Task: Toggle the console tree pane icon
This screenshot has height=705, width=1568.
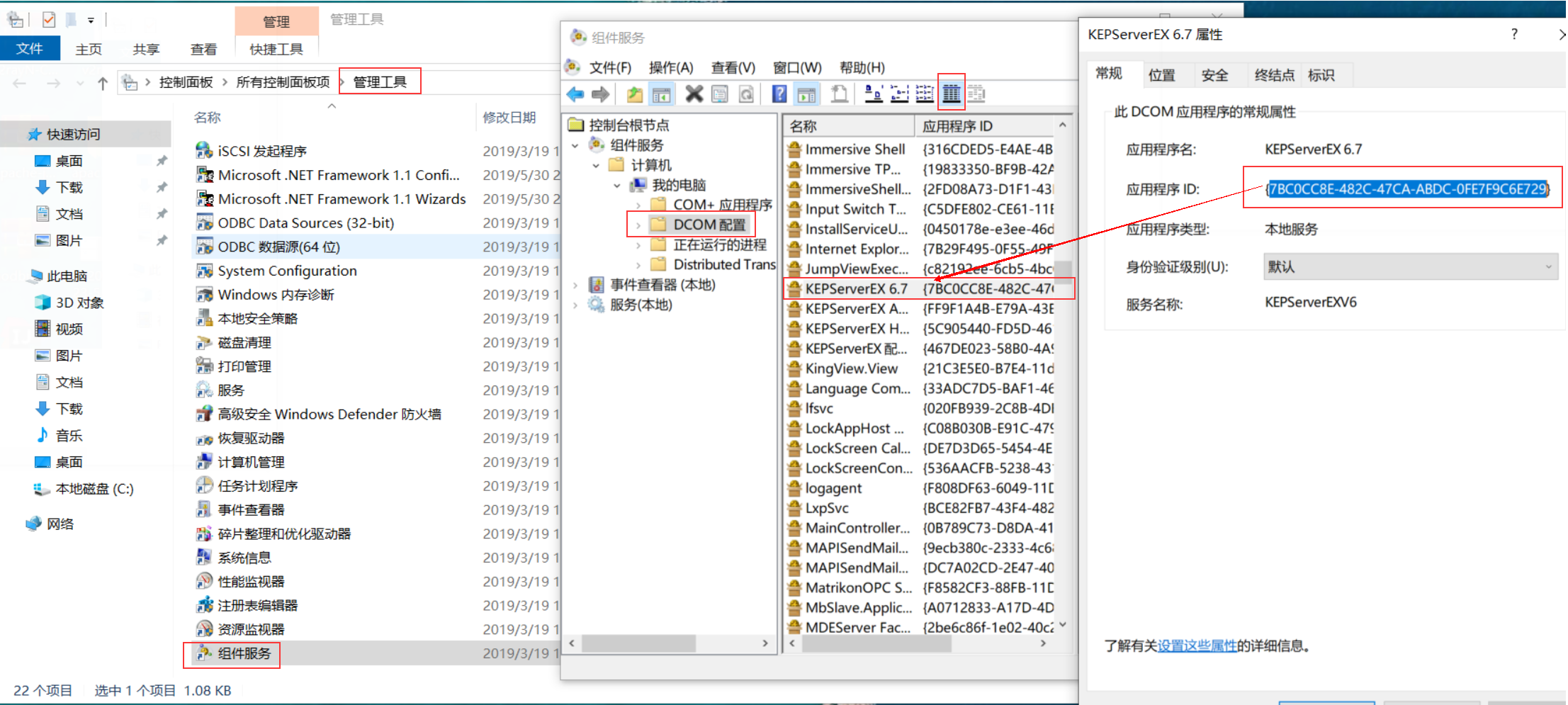Action: 662,94
